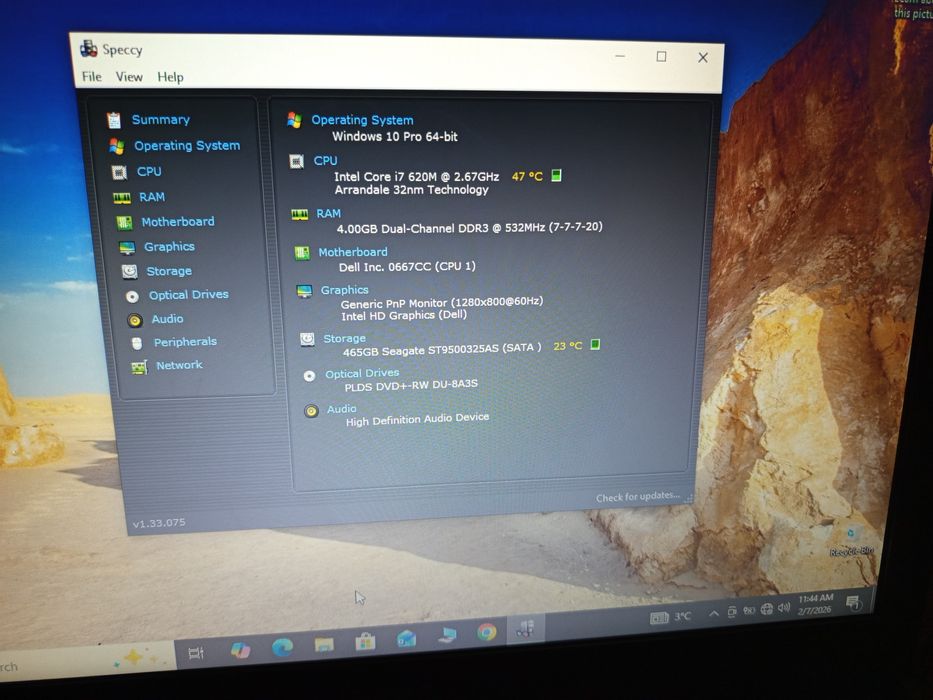Click the Audio heading in summary panel

point(342,409)
